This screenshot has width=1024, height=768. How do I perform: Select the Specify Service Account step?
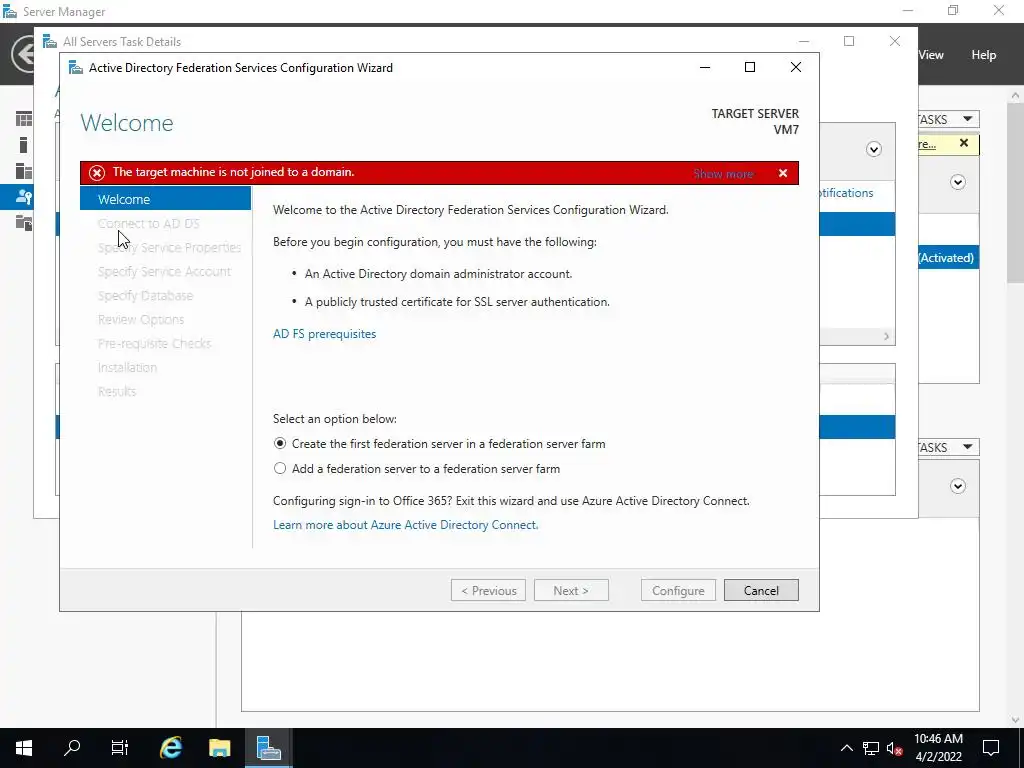pos(165,271)
